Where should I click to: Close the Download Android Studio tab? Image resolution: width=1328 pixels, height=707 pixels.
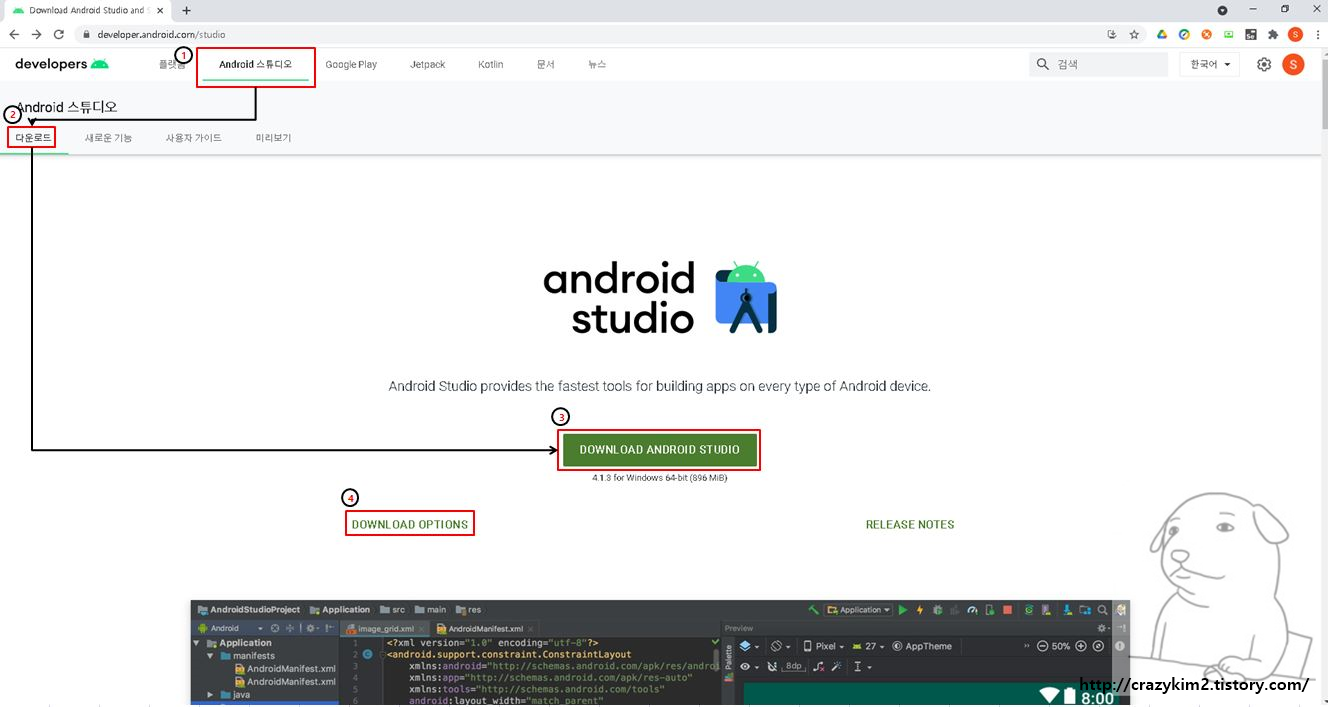coord(162,10)
